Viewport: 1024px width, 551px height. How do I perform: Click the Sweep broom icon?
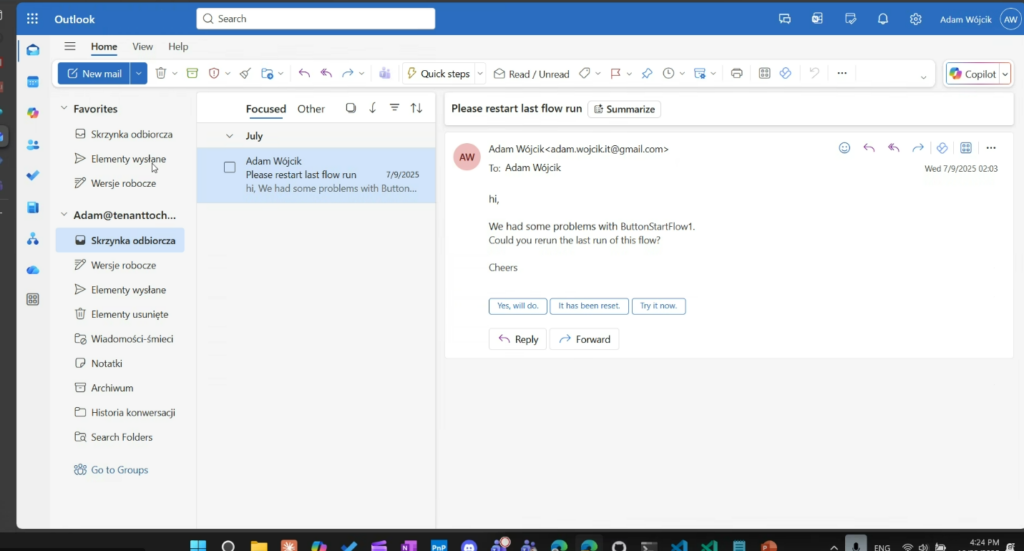click(245, 73)
